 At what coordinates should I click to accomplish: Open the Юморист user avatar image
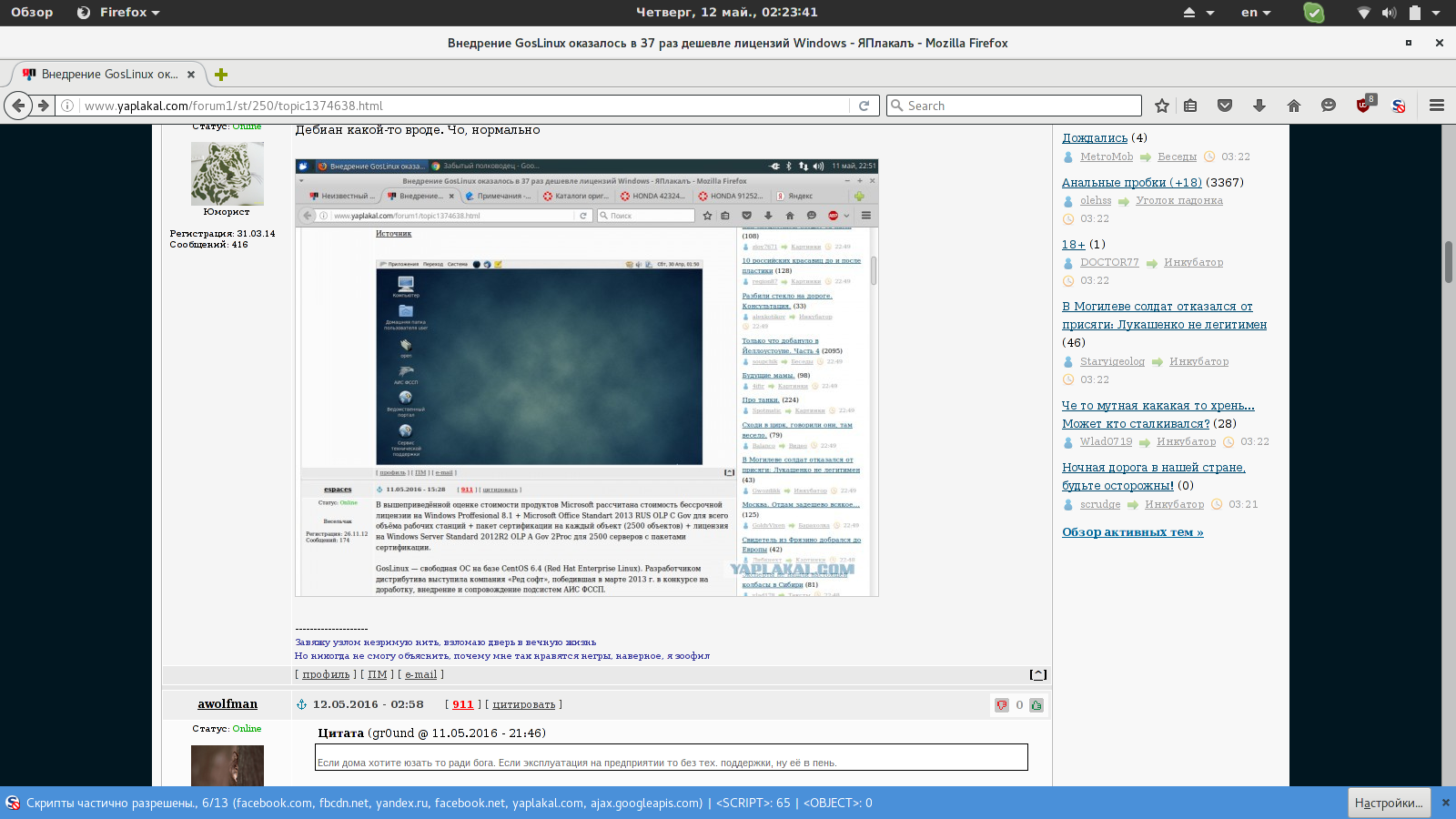[227, 173]
